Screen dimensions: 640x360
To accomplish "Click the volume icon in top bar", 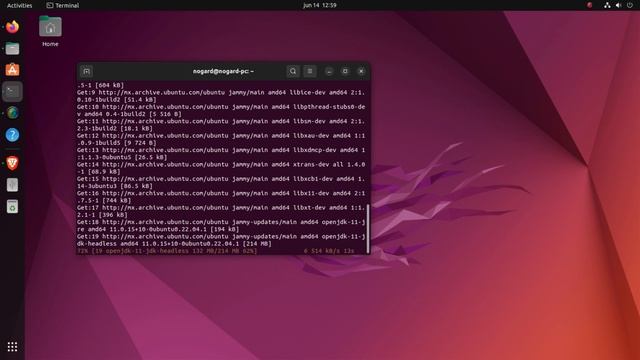I will (619, 5).
